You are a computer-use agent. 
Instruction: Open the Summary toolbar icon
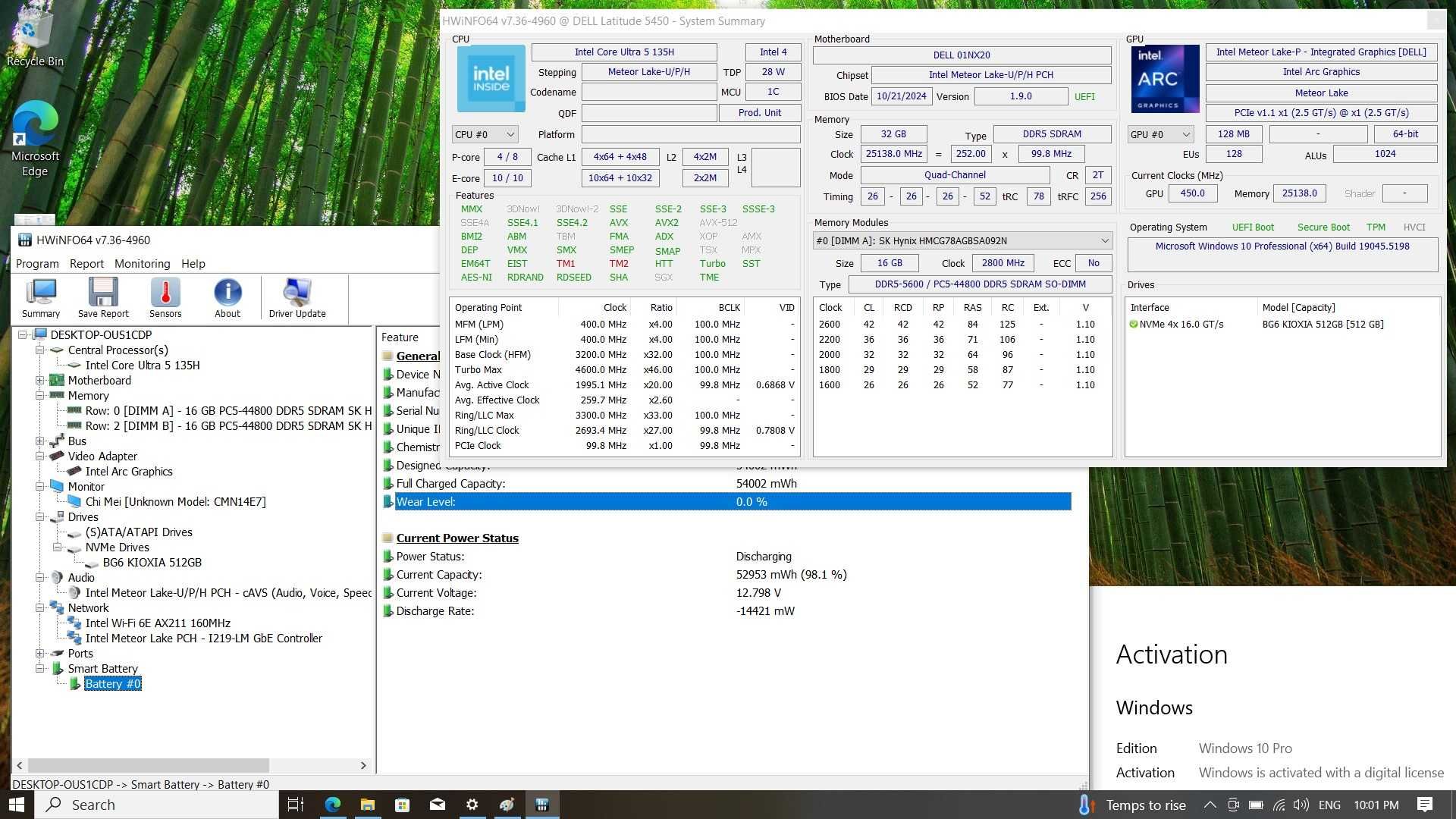pos(41,298)
